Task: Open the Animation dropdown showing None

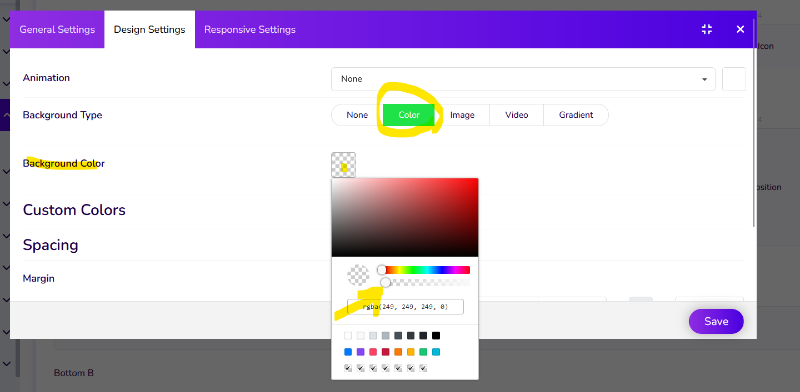Action: pyautogui.click(x=523, y=79)
